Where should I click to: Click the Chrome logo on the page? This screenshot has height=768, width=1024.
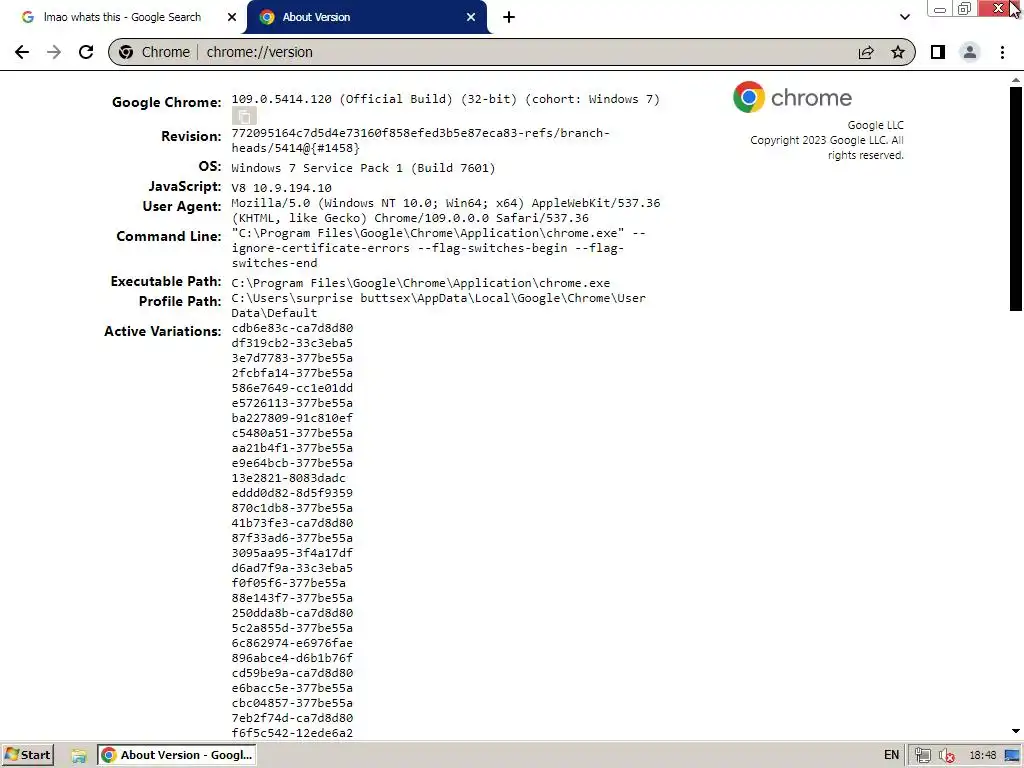[792, 97]
